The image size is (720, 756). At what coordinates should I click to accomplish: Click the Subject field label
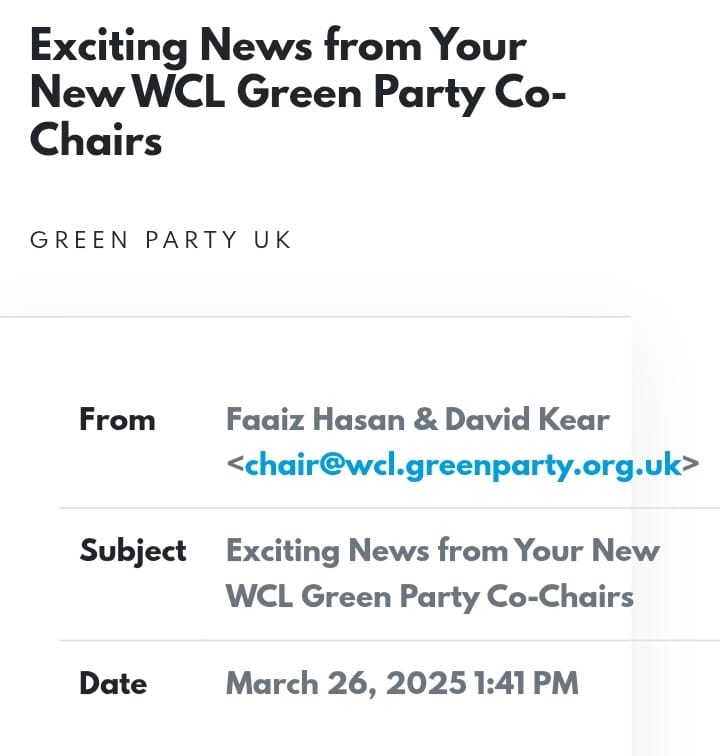point(133,552)
